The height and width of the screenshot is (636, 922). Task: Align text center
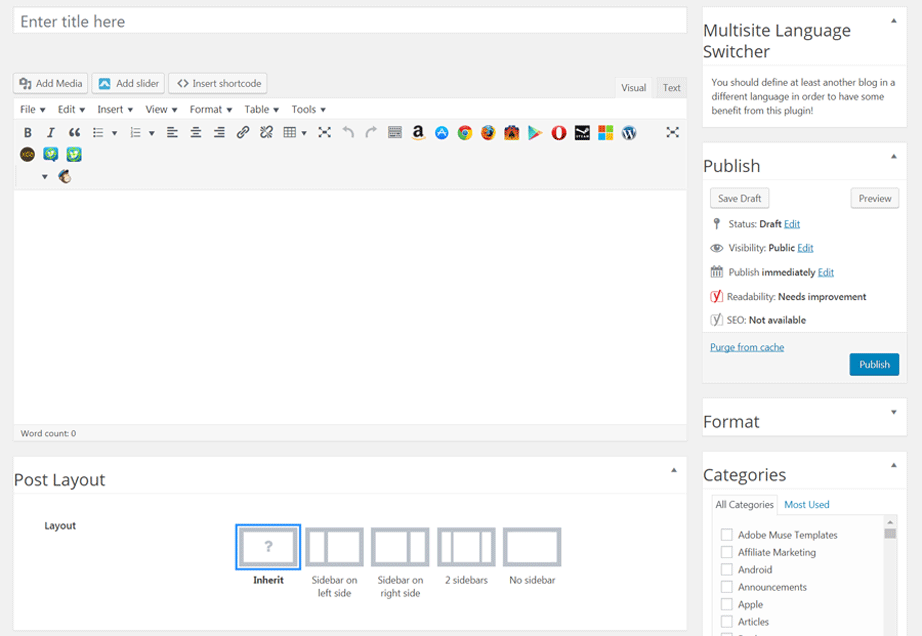pos(195,133)
